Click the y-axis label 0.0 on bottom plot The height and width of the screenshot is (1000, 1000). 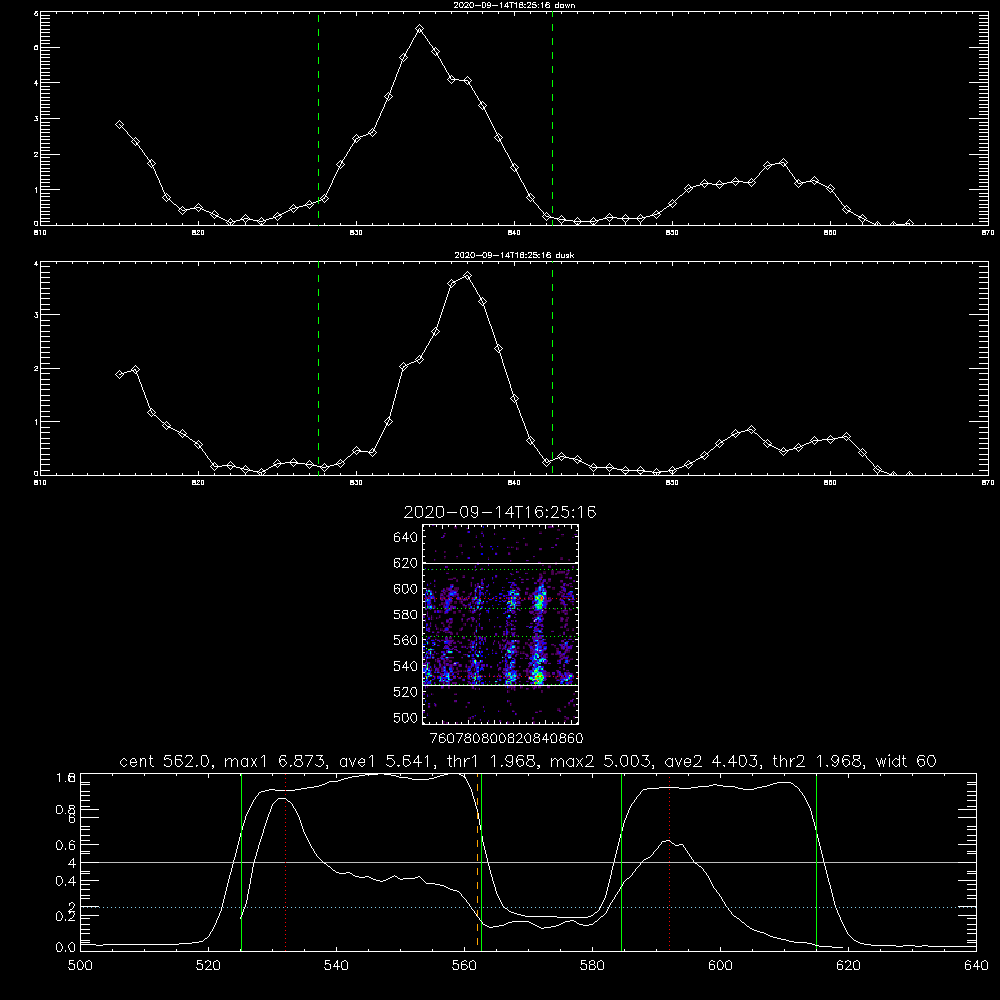click(66, 948)
